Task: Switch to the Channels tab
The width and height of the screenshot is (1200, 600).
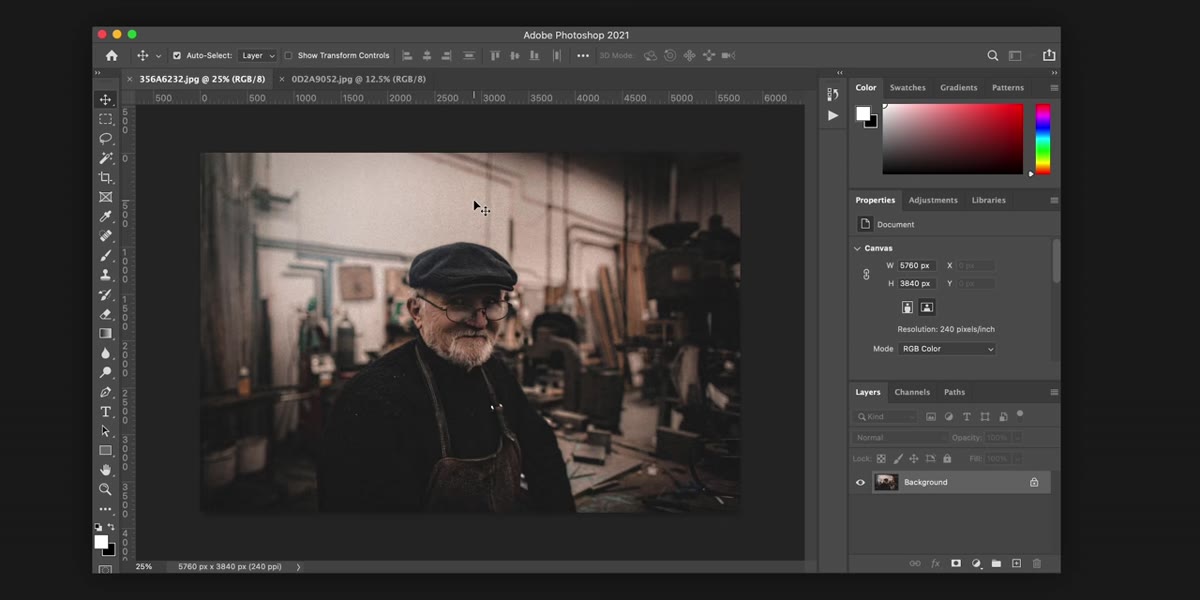Action: [912, 392]
